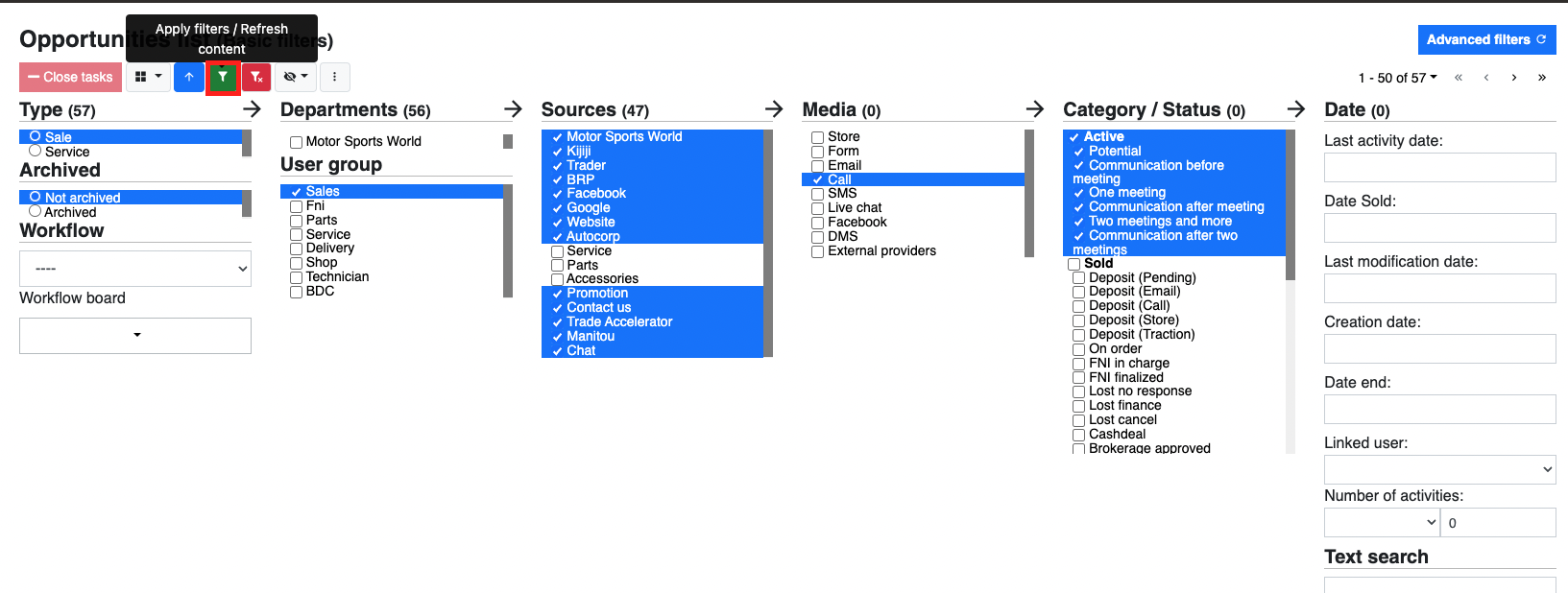The height and width of the screenshot is (593, 1568).
Task: Click the Last activity date field
Action: (x=1439, y=167)
